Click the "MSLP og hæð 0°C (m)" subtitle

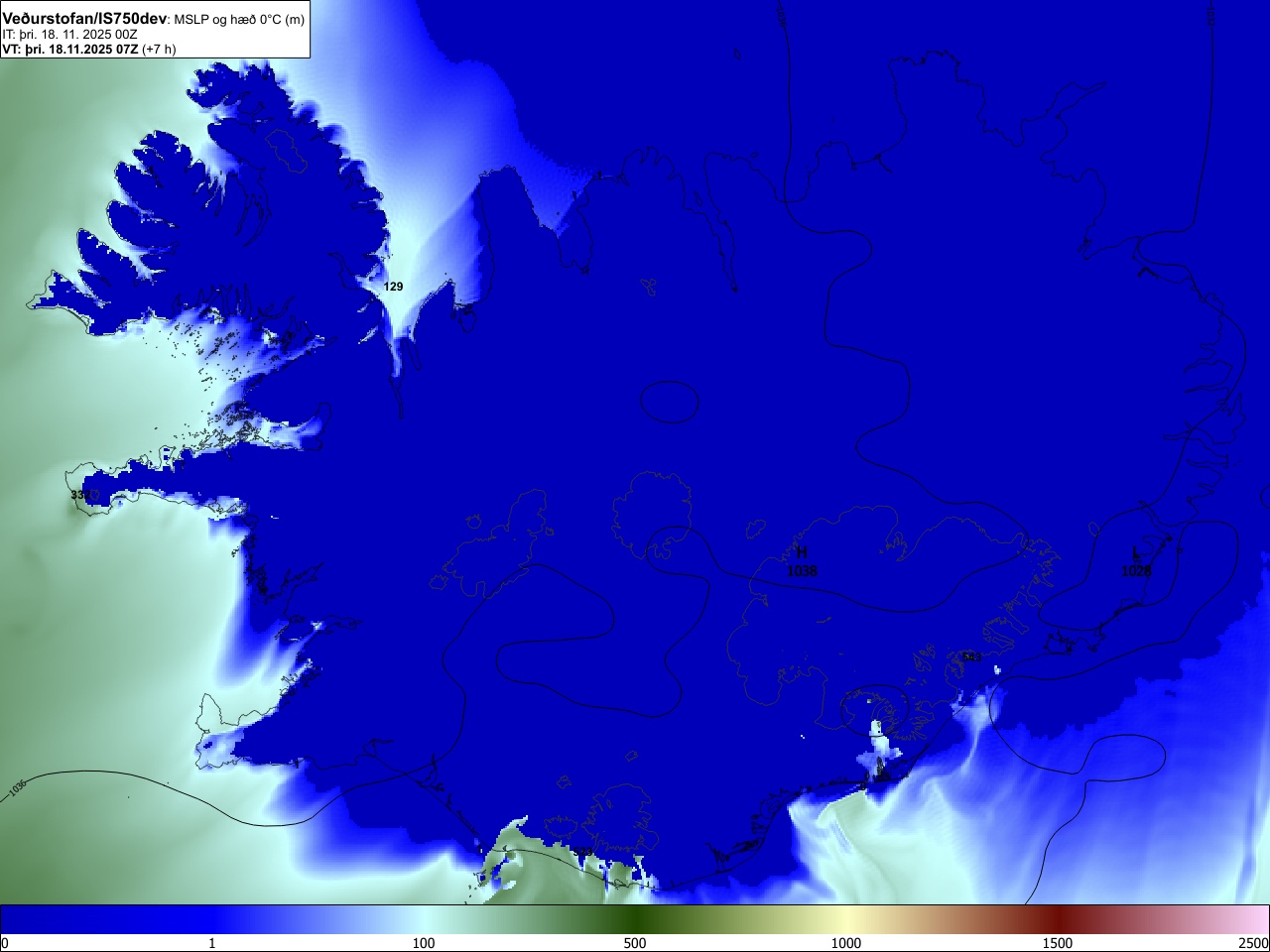[x=239, y=20]
